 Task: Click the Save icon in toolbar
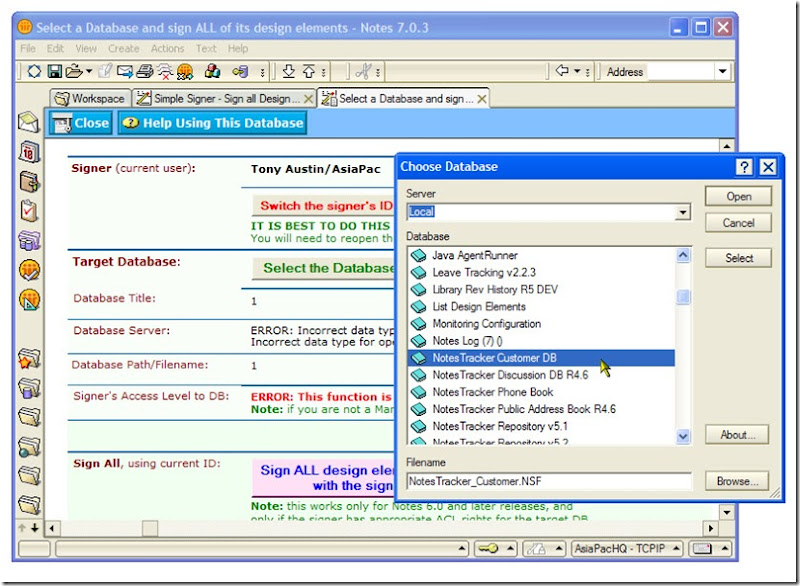click(x=55, y=72)
